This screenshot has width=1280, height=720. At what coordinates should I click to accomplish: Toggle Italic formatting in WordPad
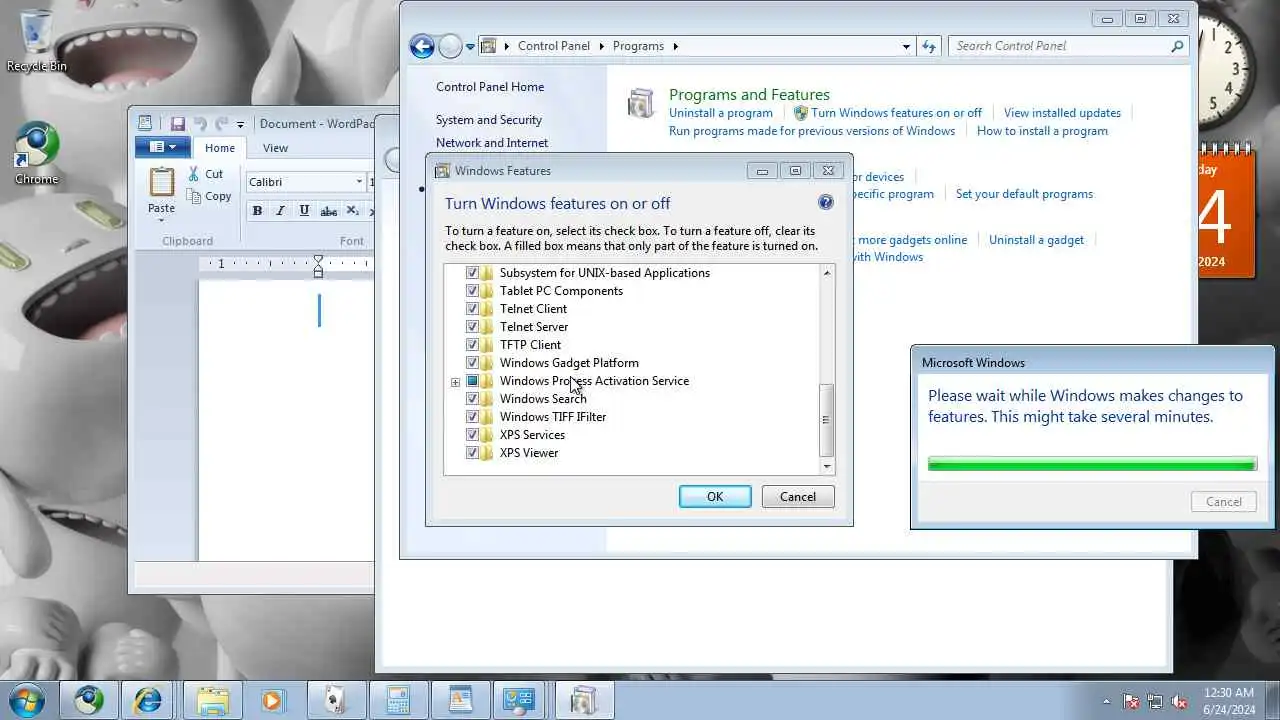click(280, 211)
